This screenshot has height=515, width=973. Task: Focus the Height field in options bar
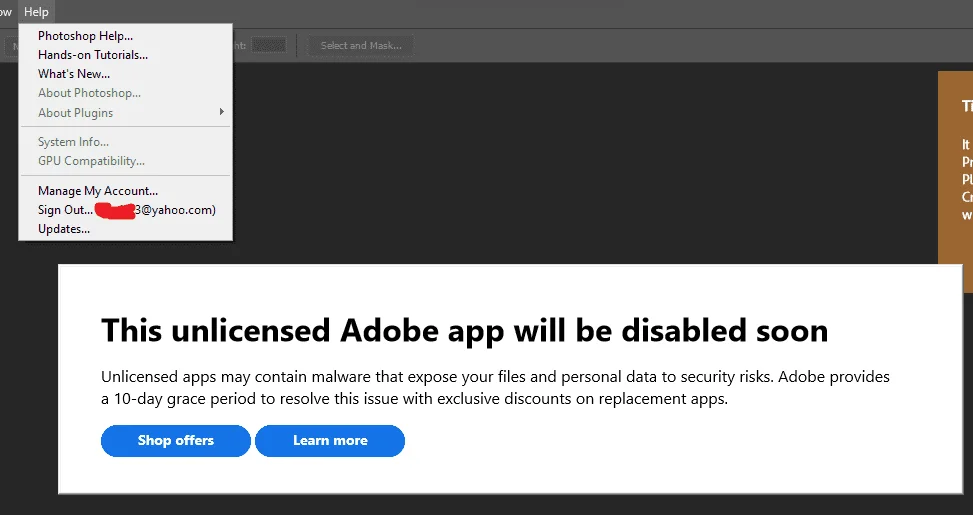(269, 45)
